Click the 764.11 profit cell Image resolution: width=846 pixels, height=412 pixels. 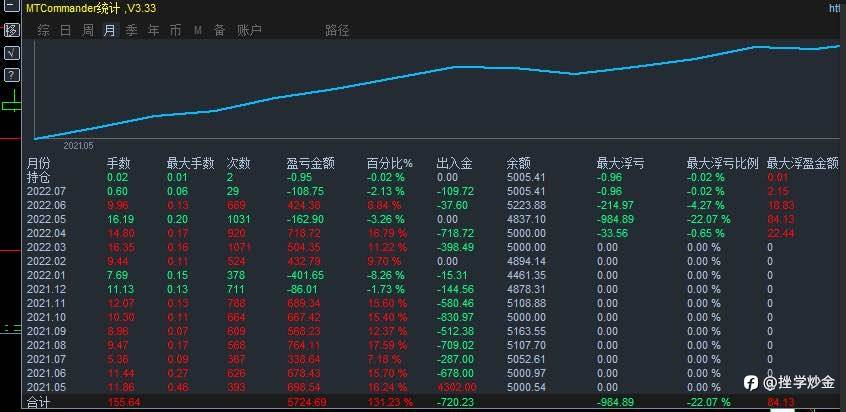(x=304, y=346)
